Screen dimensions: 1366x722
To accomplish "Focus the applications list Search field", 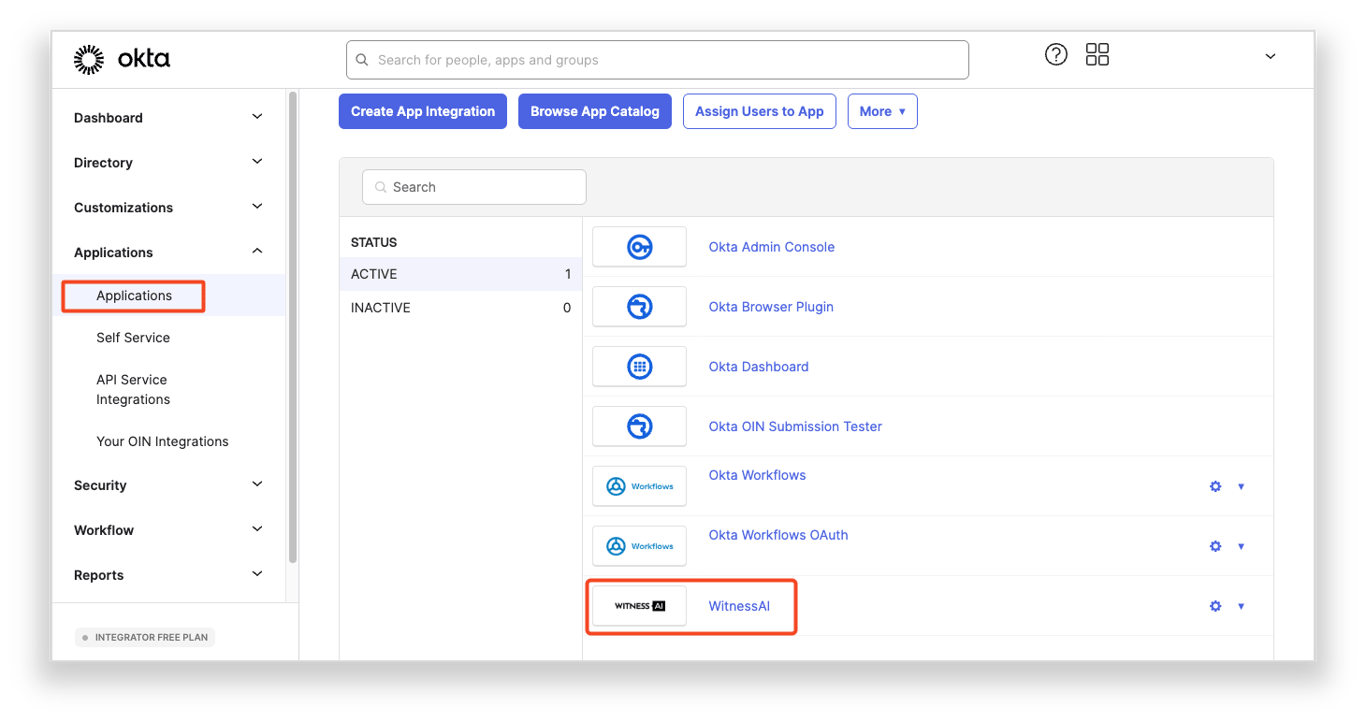I will [474, 187].
